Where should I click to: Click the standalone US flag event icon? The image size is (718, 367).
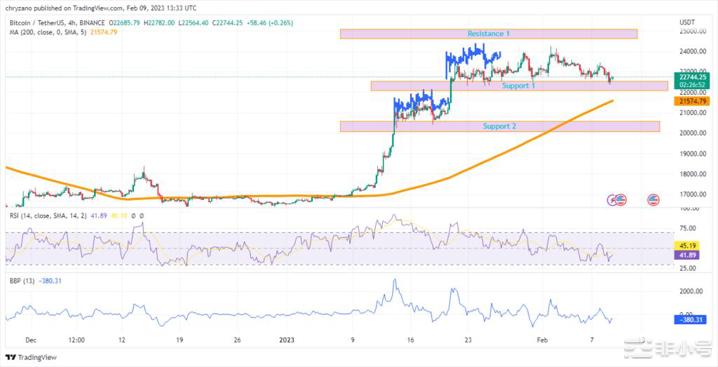tap(653, 199)
